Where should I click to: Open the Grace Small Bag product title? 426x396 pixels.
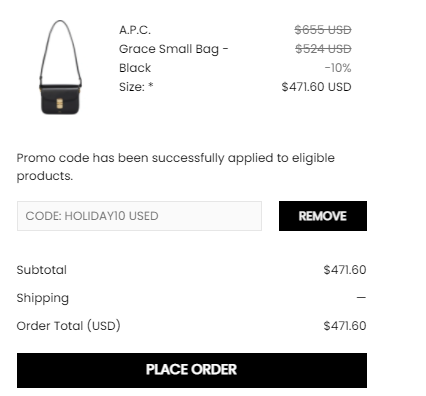[x=174, y=49]
